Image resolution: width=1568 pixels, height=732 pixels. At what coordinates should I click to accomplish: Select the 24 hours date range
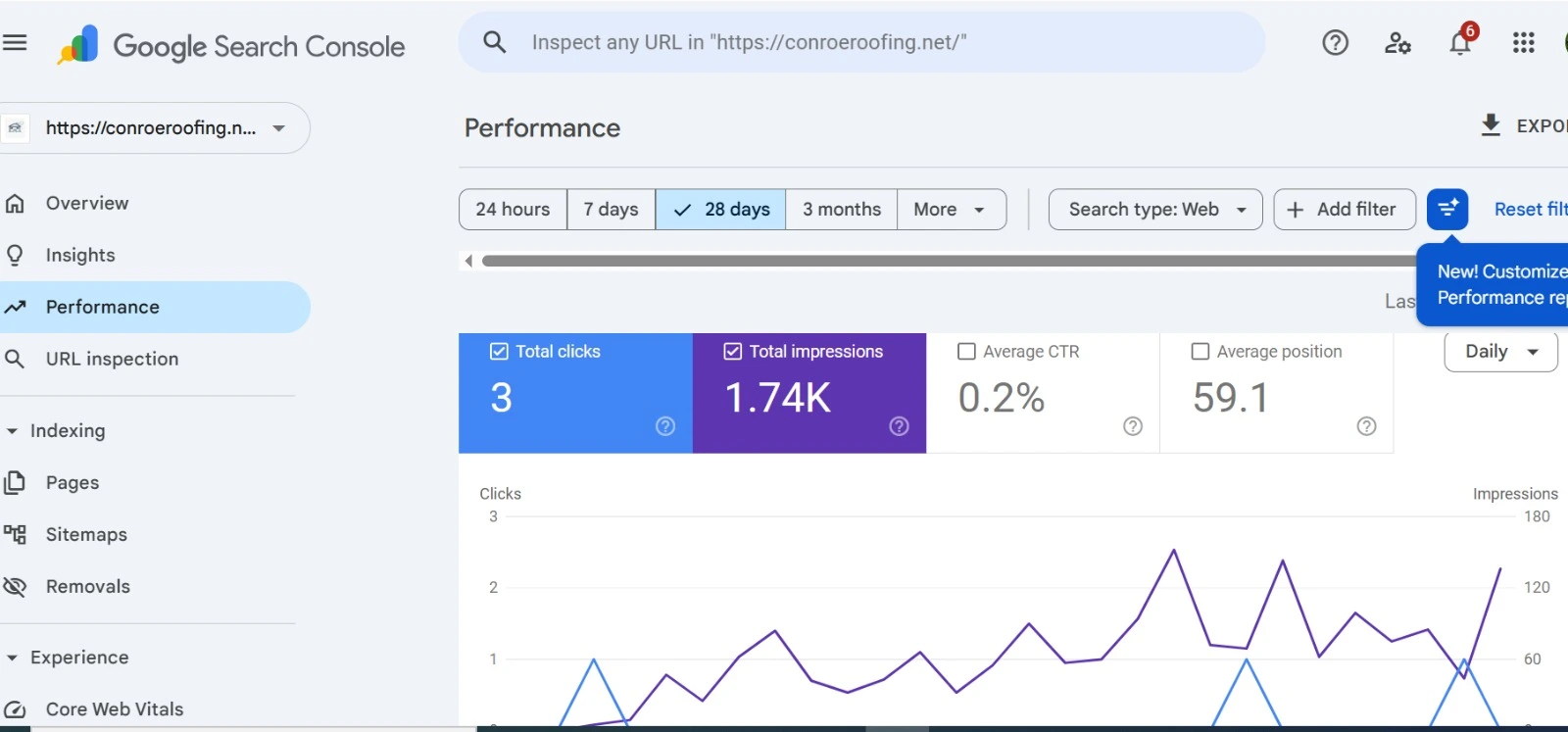(513, 210)
